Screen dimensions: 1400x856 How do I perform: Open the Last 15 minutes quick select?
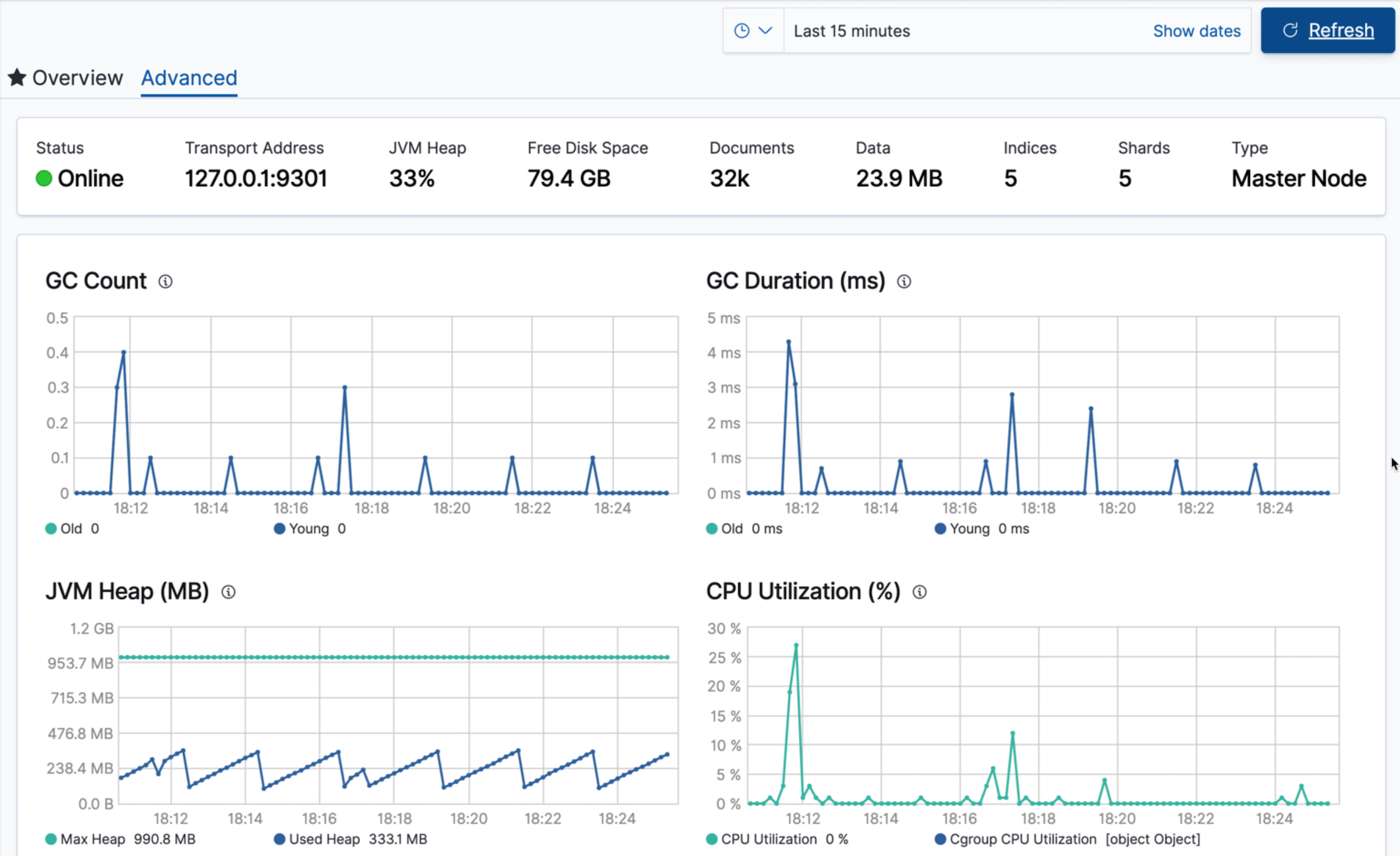852,30
